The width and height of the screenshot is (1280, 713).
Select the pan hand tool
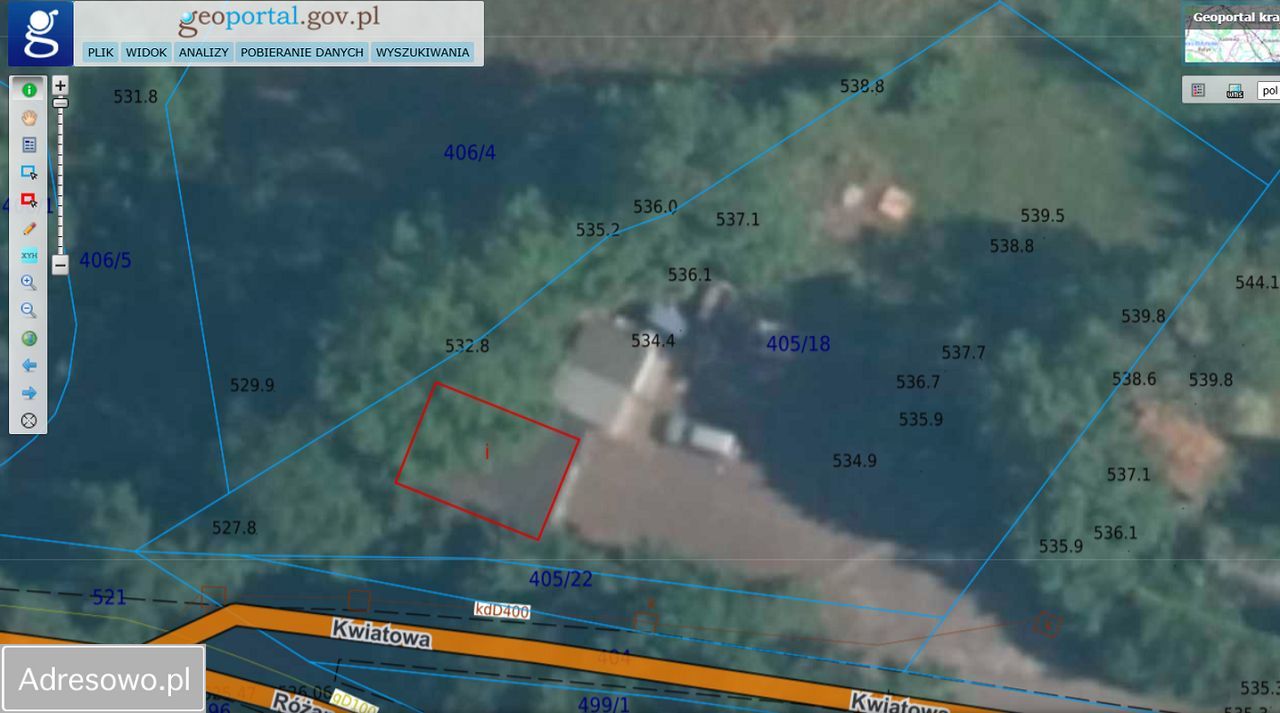pos(29,118)
